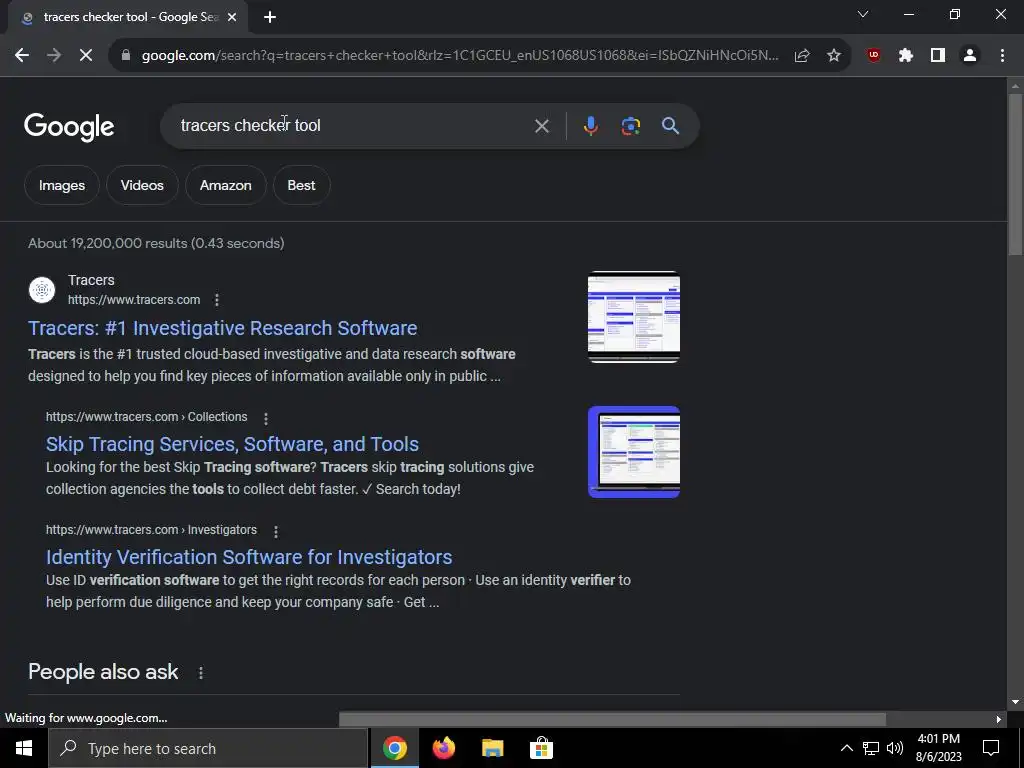The width and height of the screenshot is (1024, 768).
Task: Click the taskbar search box
Action: 208,748
